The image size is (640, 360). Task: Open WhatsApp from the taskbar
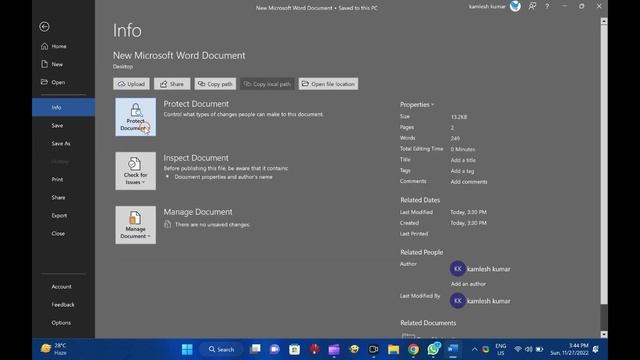[x=433, y=349]
